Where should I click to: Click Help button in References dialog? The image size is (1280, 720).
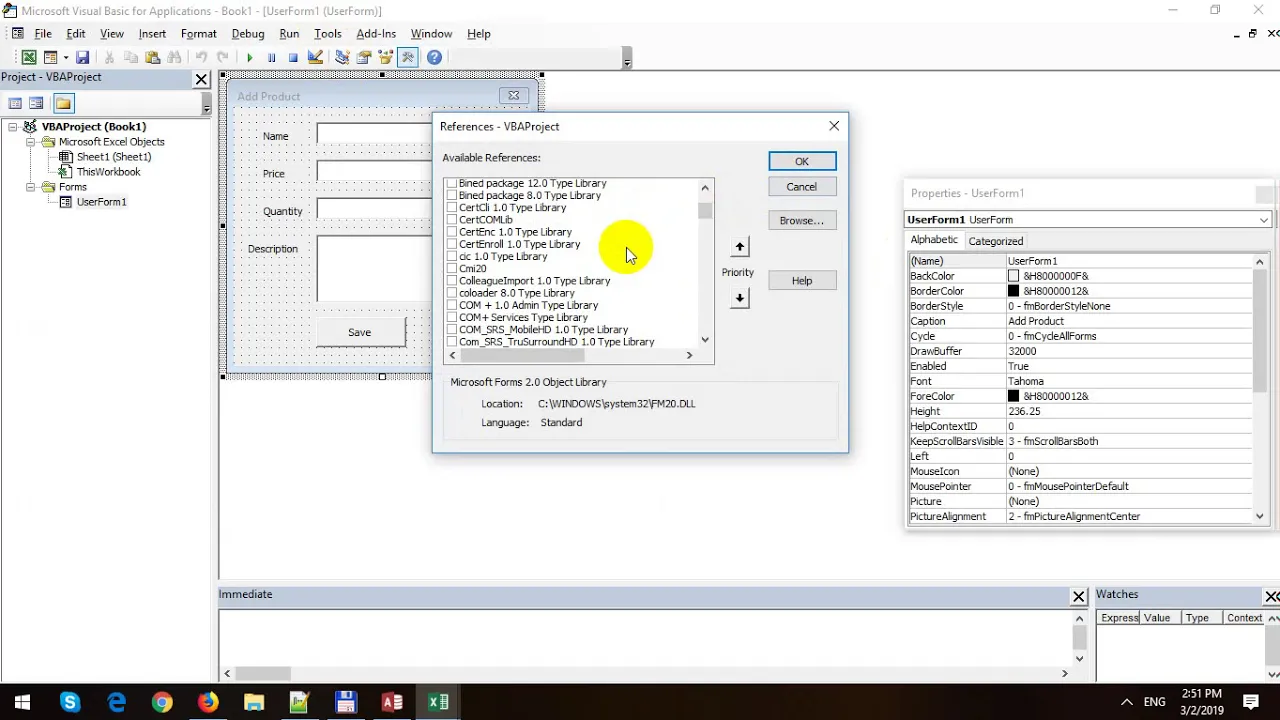coord(802,281)
